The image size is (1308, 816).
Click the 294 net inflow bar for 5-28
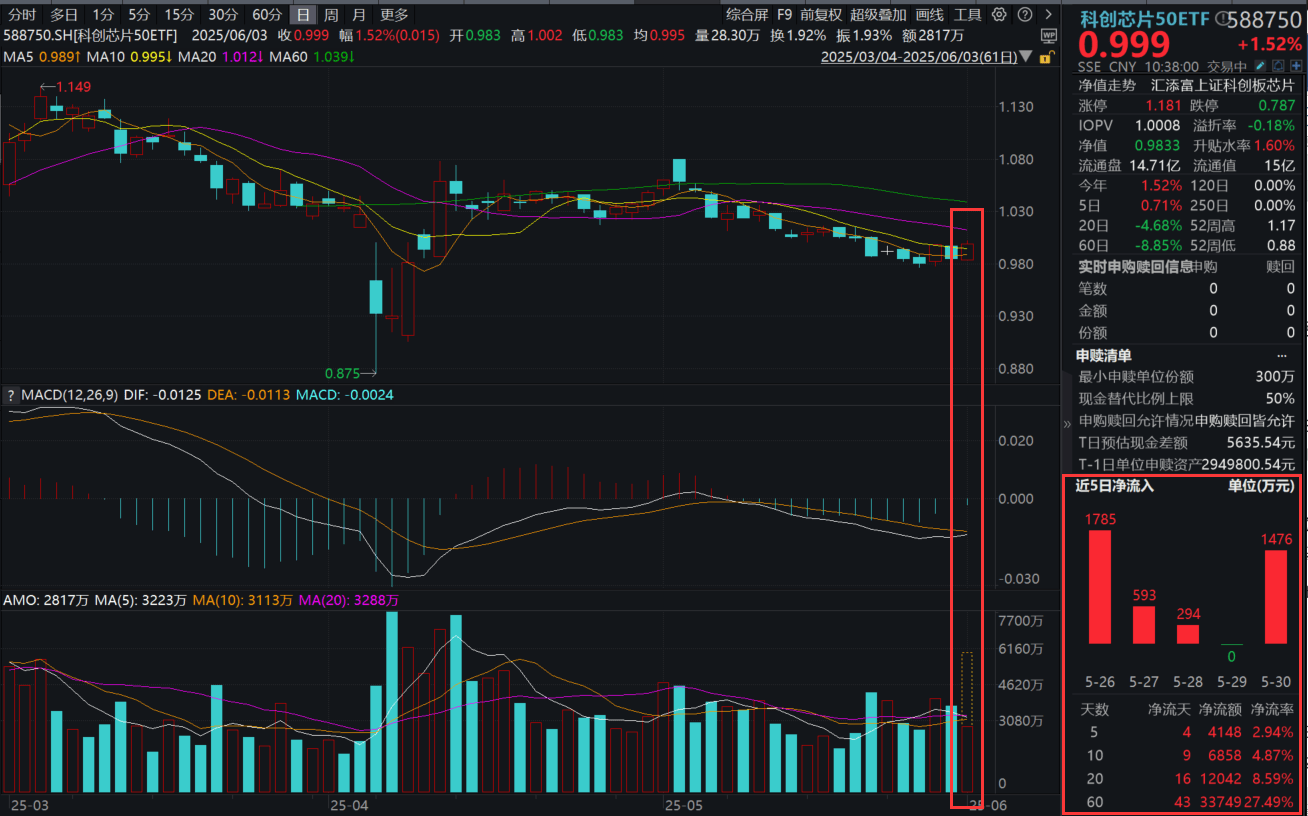(x=1188, y=635)
